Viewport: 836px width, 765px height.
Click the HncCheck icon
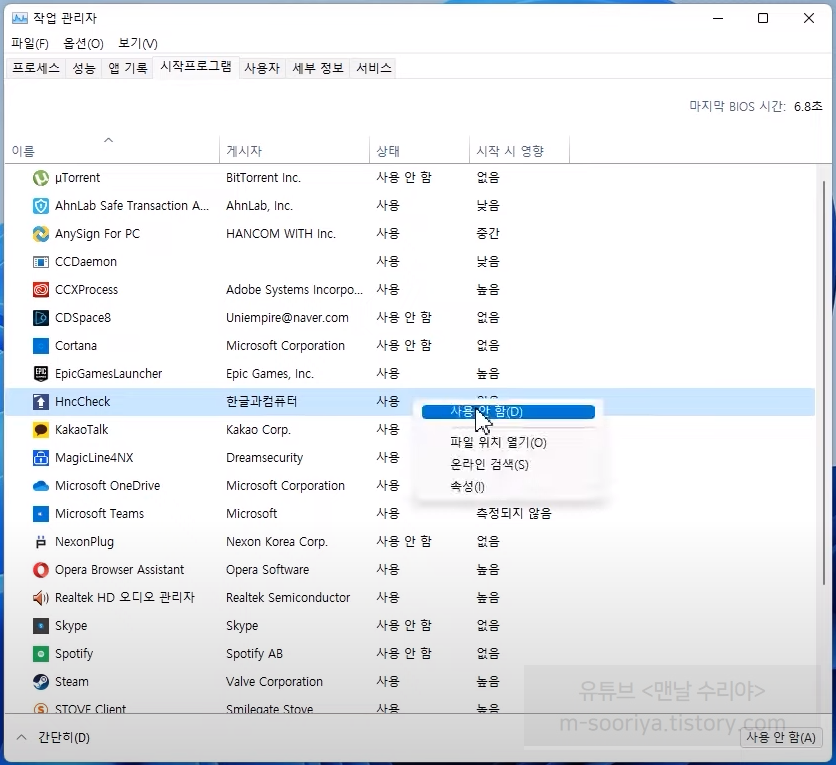pyautogui.click(x=41, y=401)
